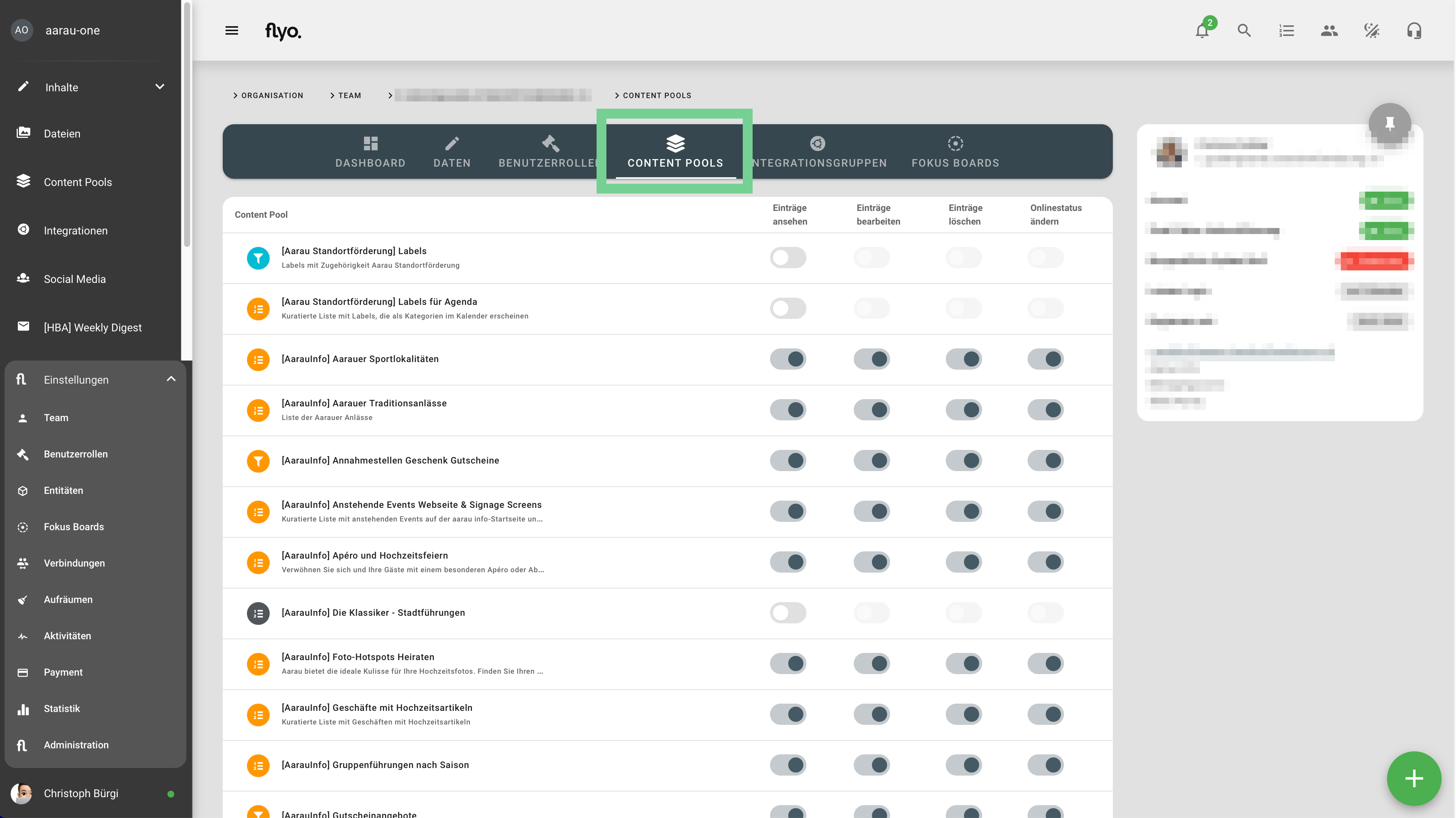This screenshot has height=818, width=1456.
Task: Open Statistik in the sidebar
Action: click(x=62, y=708)
